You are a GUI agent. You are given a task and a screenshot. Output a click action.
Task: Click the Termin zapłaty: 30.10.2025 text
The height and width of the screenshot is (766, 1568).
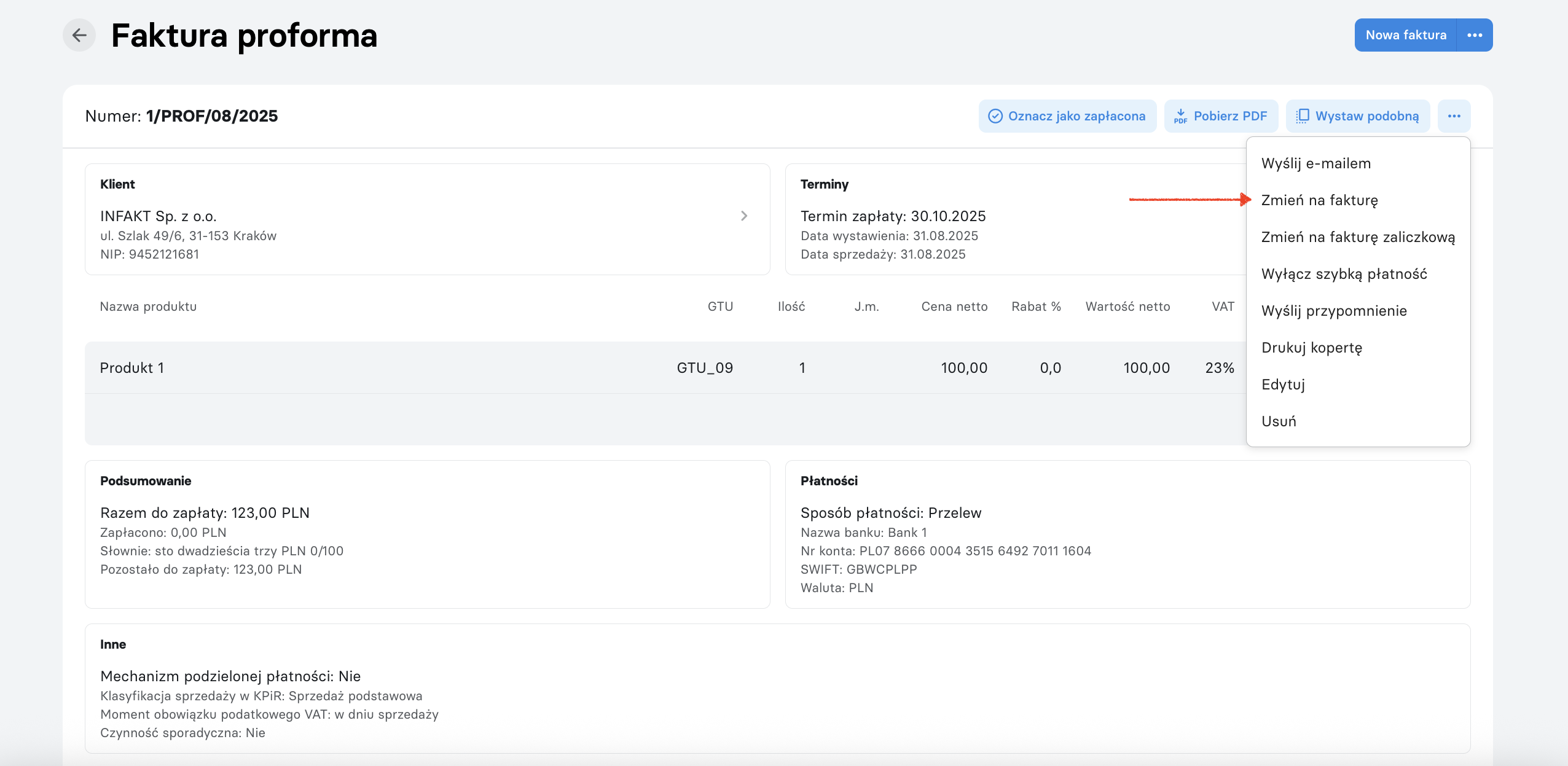[893, 216]
